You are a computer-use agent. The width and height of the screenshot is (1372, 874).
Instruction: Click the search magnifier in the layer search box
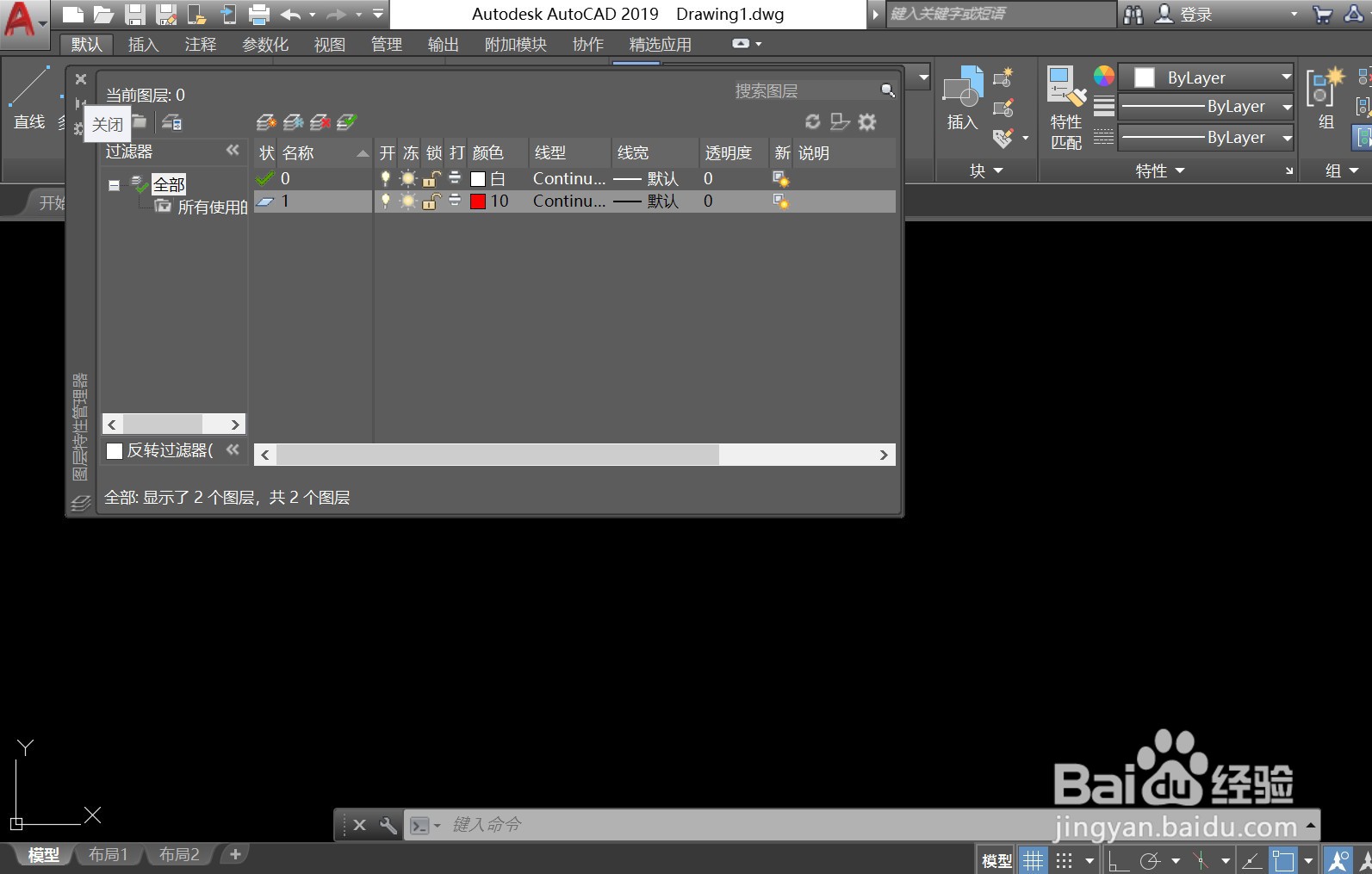coord(887,90)
